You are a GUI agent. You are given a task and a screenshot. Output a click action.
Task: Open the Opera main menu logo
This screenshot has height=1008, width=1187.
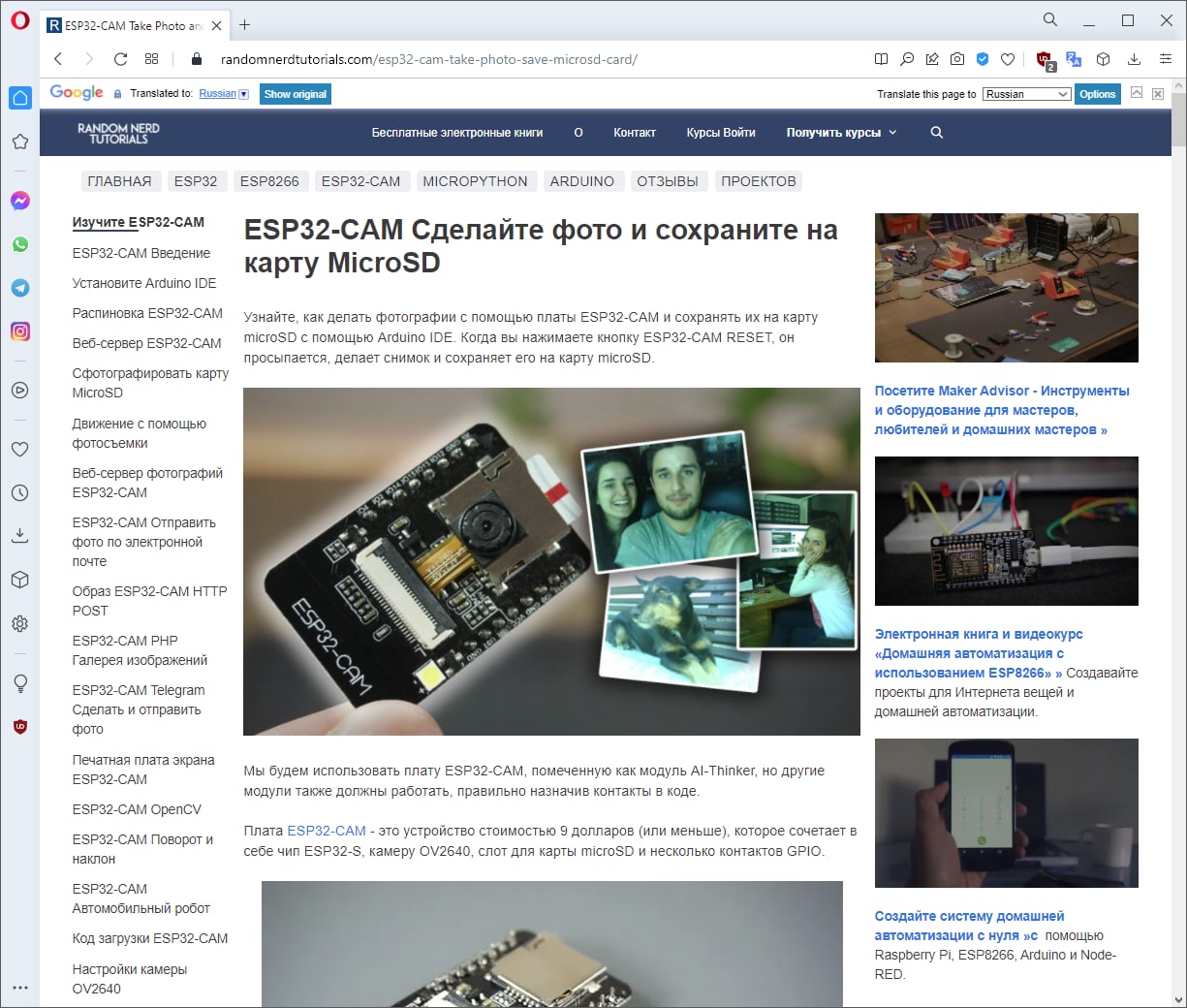pos(20,20)
